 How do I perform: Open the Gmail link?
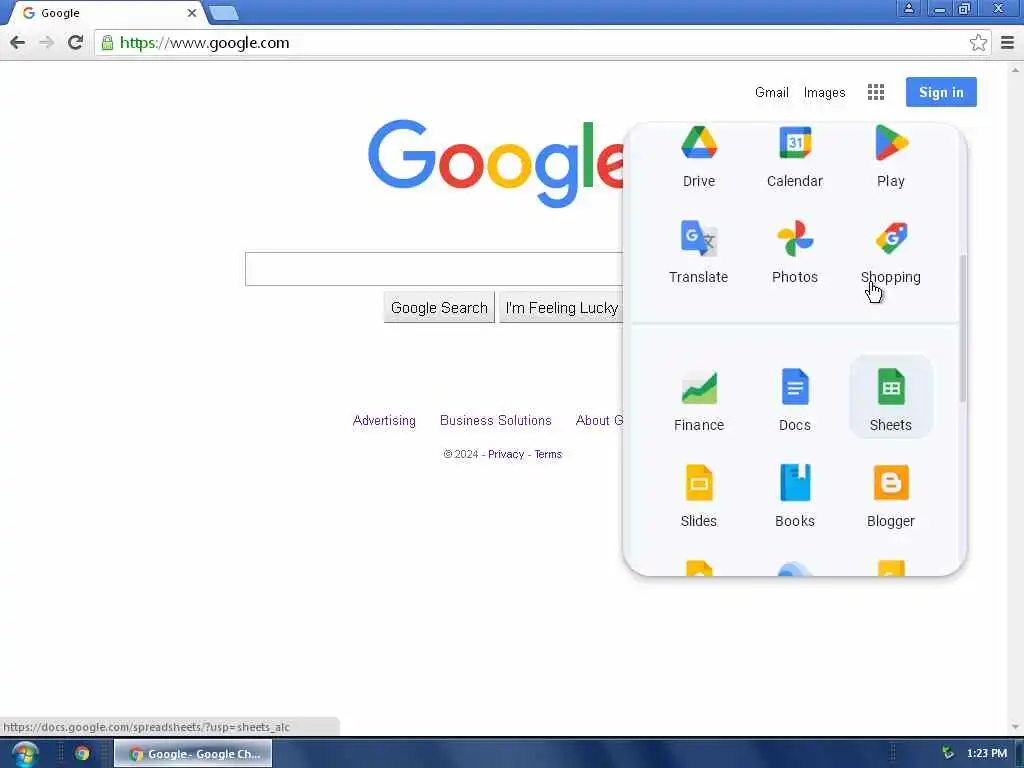(x=771, y=93)
